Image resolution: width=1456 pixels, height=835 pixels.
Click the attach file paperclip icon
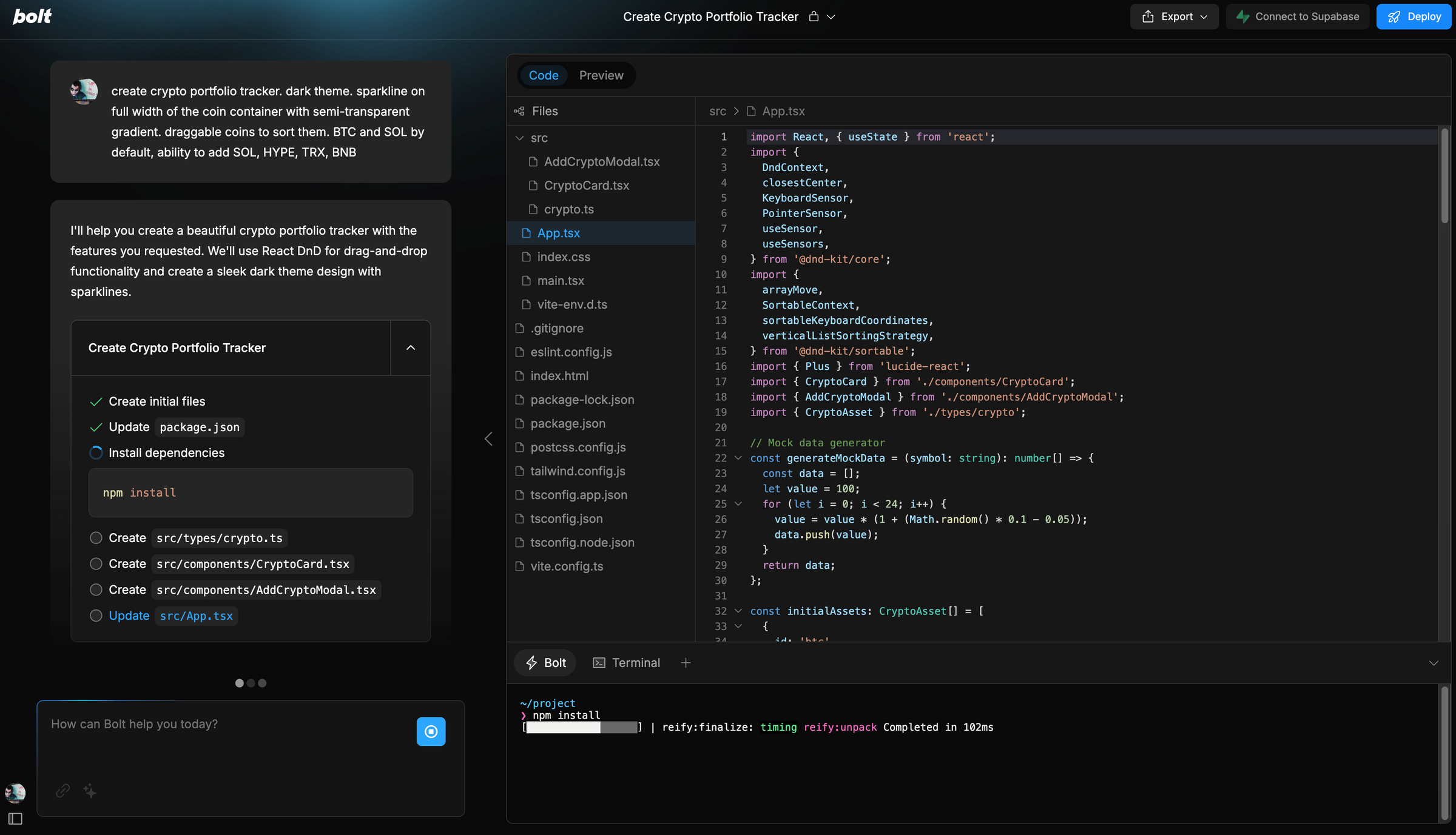pyautogui.click(x=63, y=791)
